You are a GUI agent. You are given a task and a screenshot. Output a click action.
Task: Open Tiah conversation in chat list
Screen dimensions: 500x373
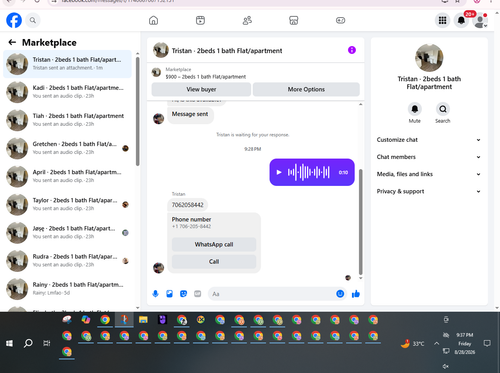click(67, 120)
